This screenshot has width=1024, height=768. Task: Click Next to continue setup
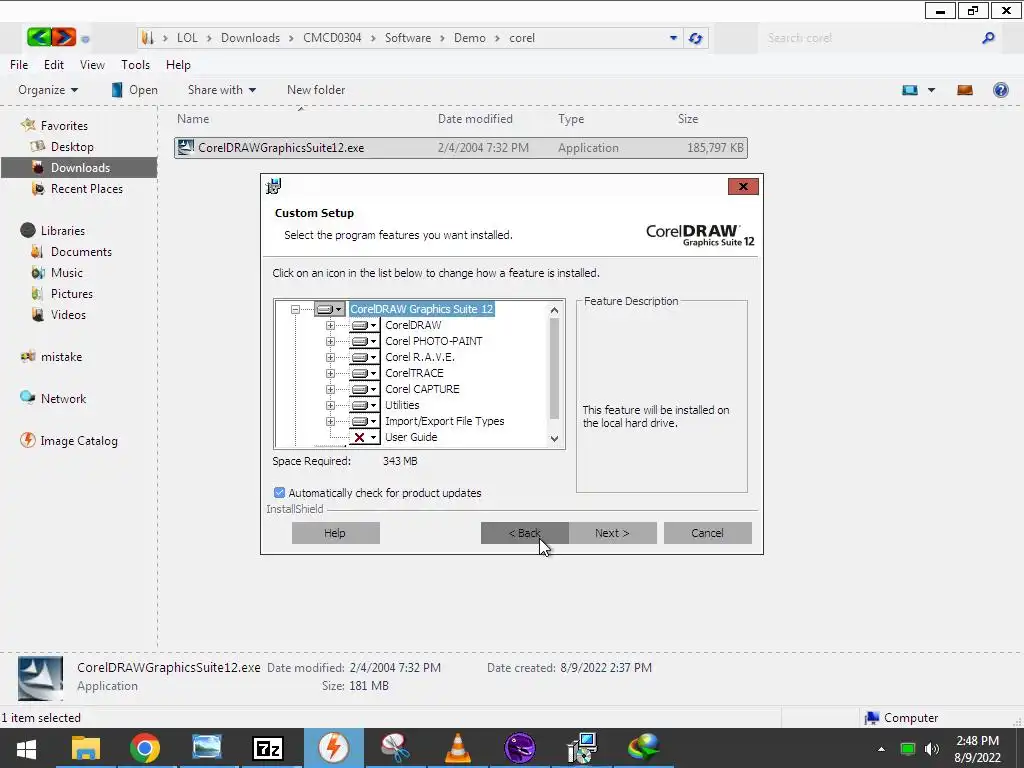613,533
